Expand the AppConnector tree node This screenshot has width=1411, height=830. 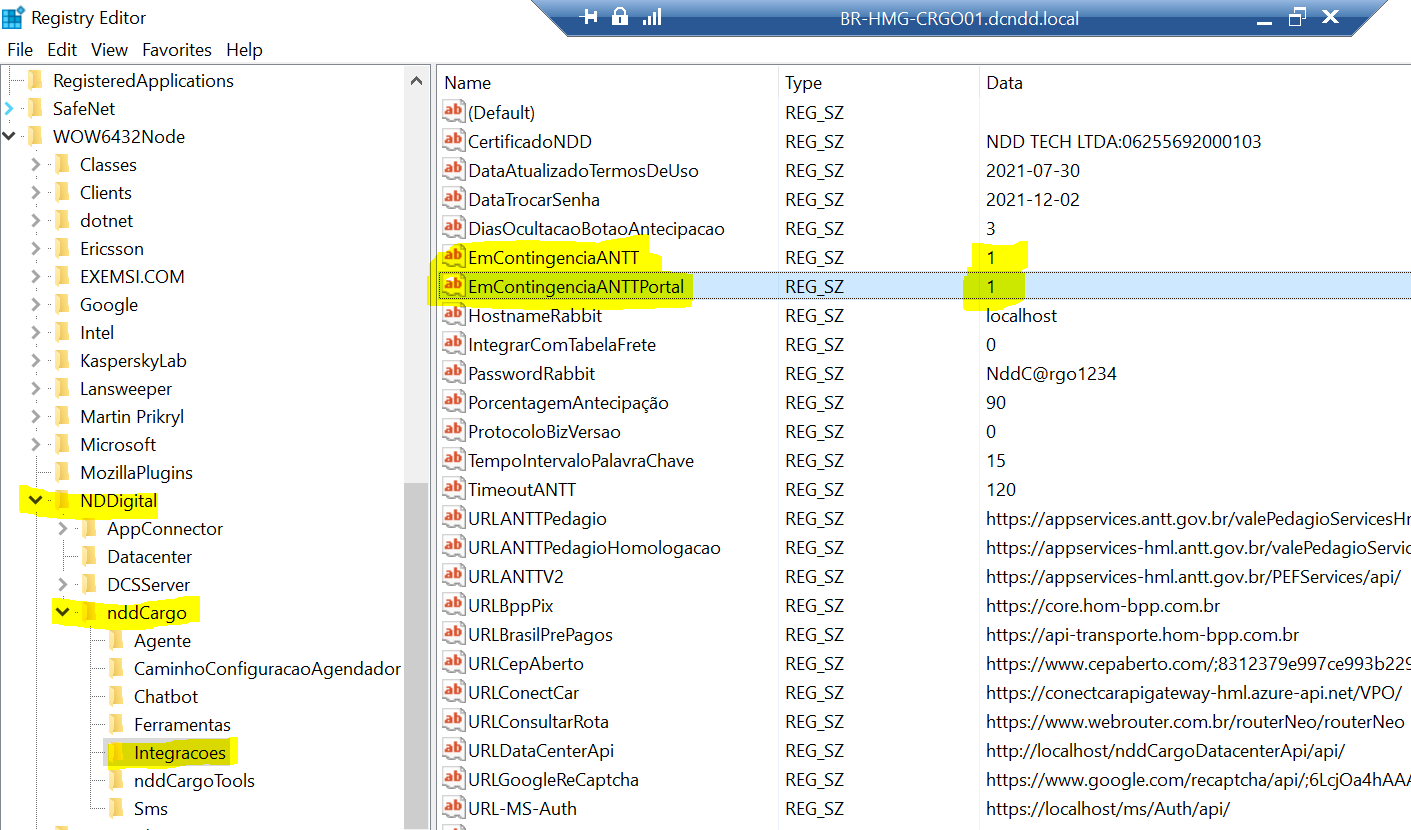[63, 529]
